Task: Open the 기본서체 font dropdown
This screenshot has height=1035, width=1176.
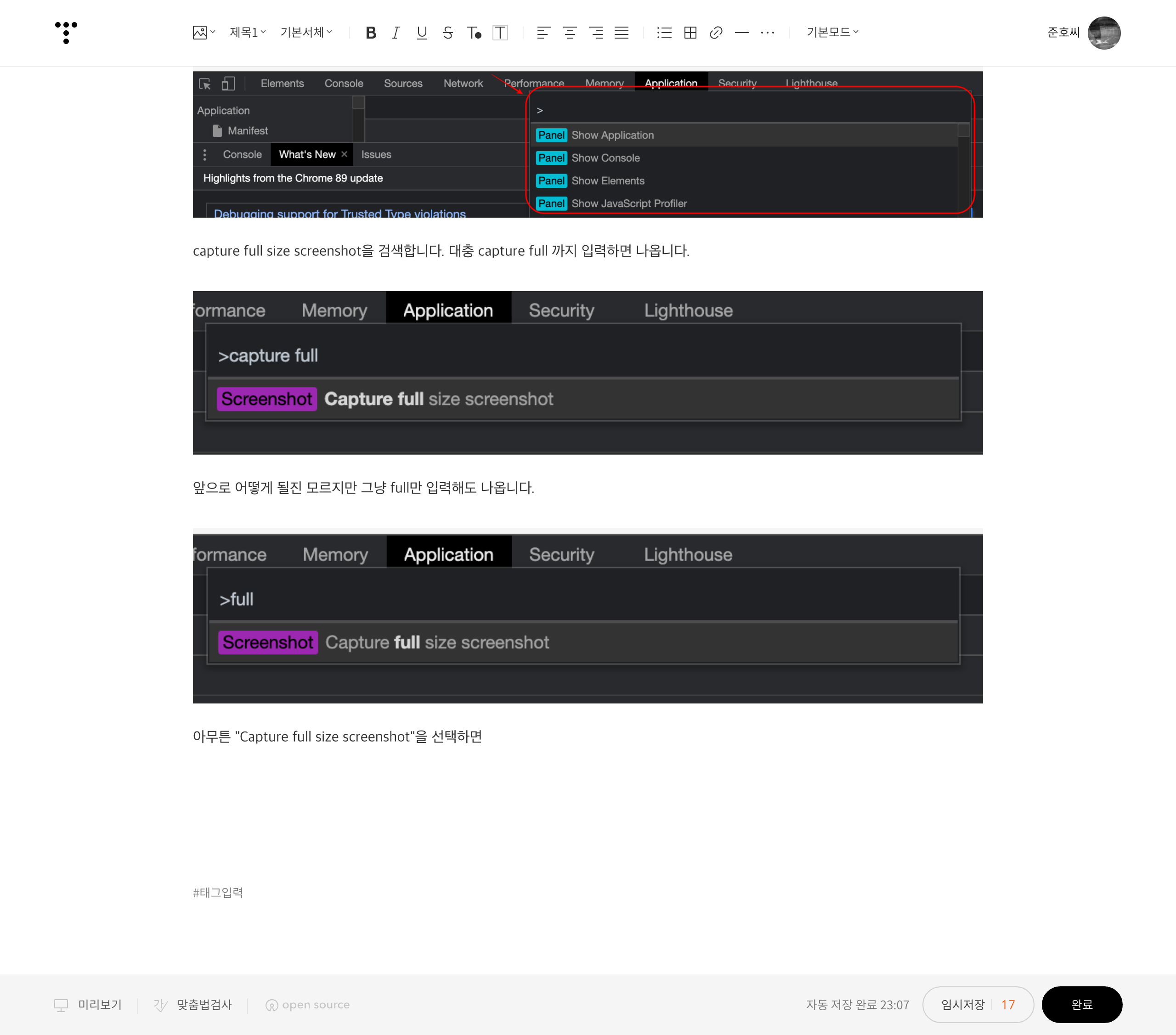Action: (306, 32)
